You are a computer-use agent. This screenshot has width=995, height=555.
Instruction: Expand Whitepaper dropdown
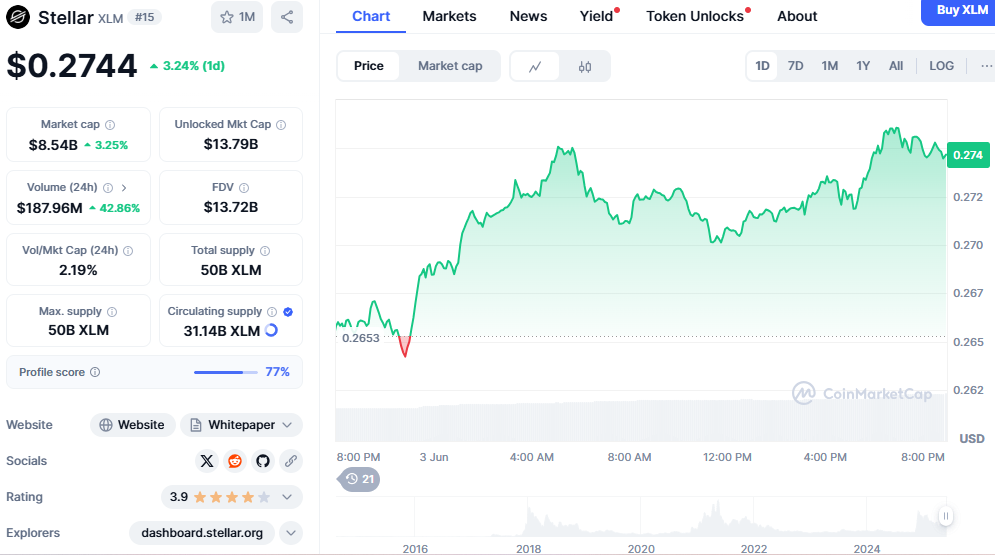pos(287,425)
